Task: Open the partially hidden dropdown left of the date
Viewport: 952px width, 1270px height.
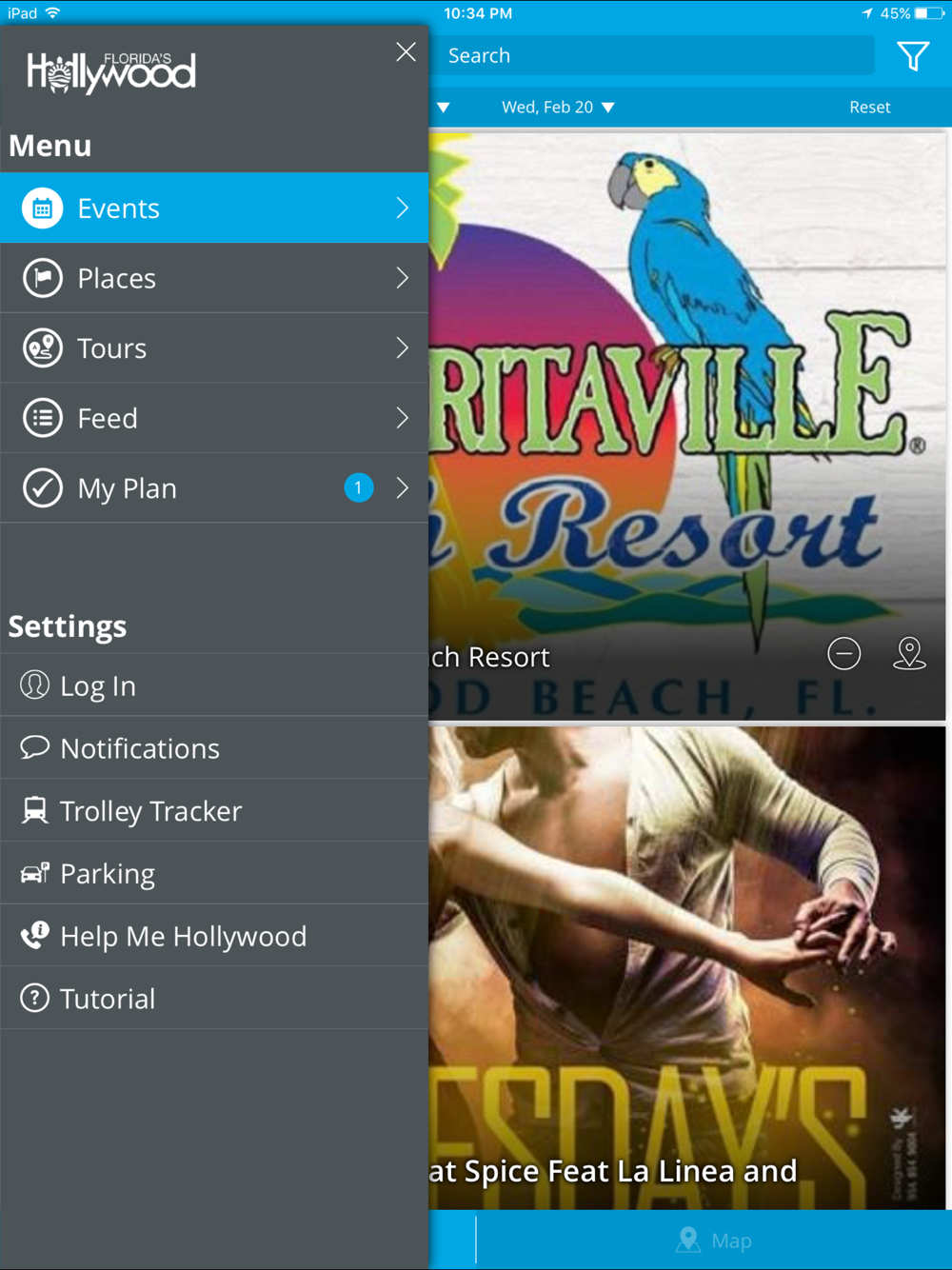Action: (x=443, y=108)
